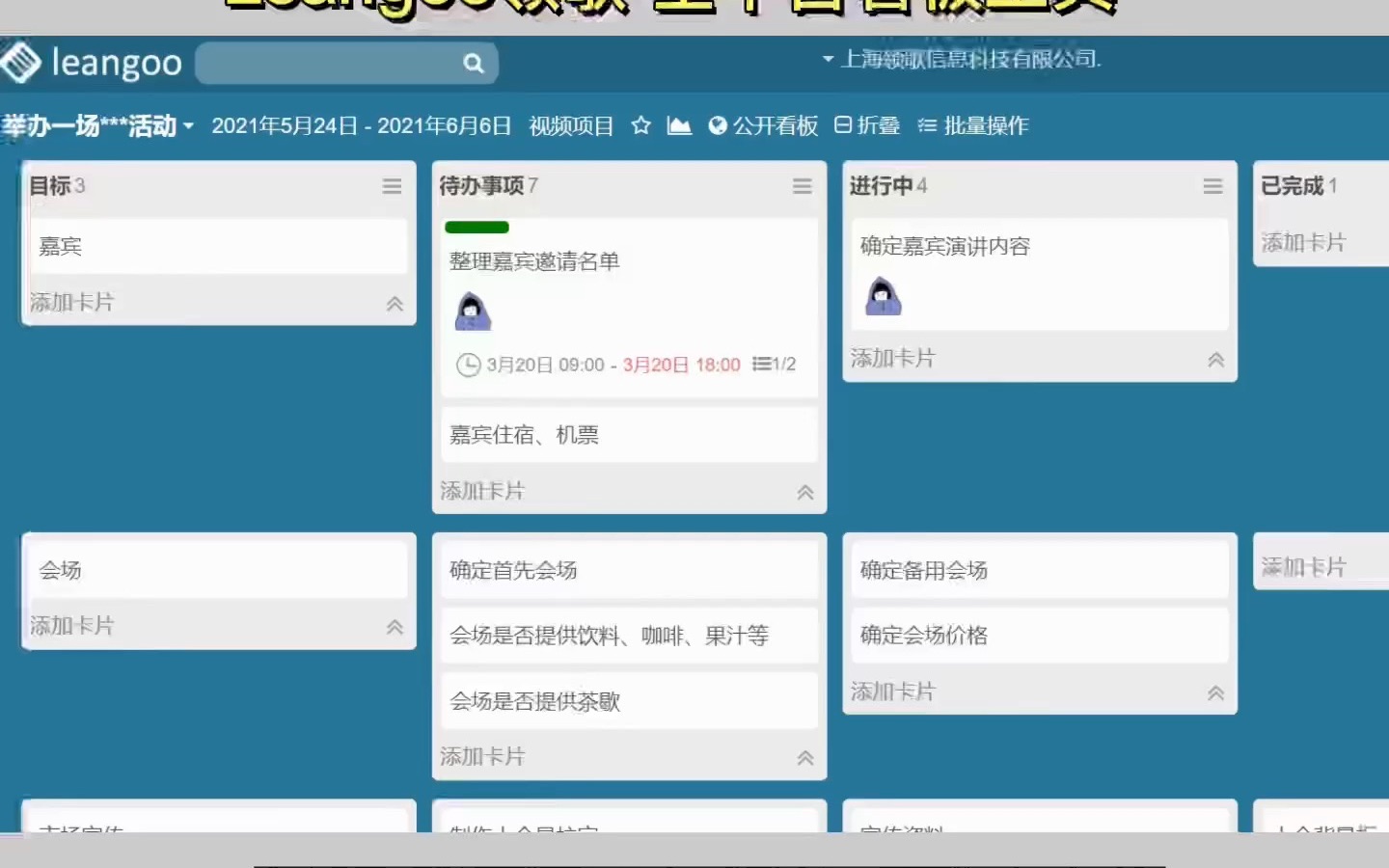1389x868 pixels.
Task: Open the 举办一场***活动 board name dropdown
Action: tap(97, 126)
